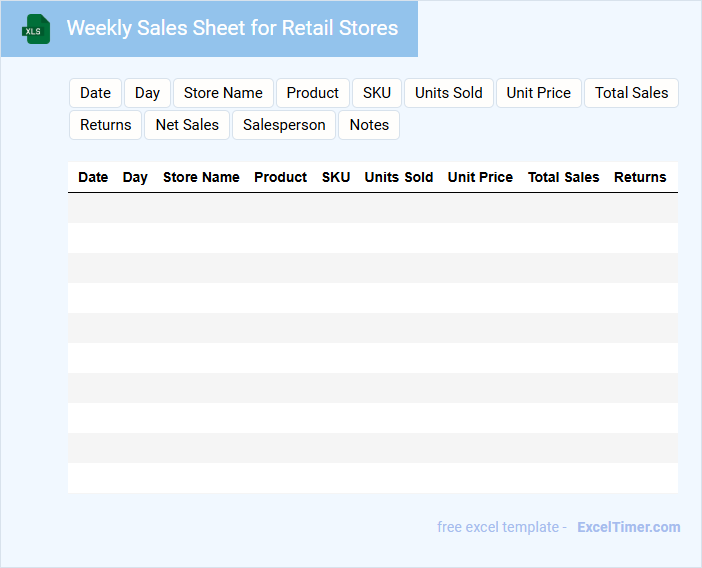Select the Notes tag chip
This screenshot has height=568, width=702.
point(369,125)
